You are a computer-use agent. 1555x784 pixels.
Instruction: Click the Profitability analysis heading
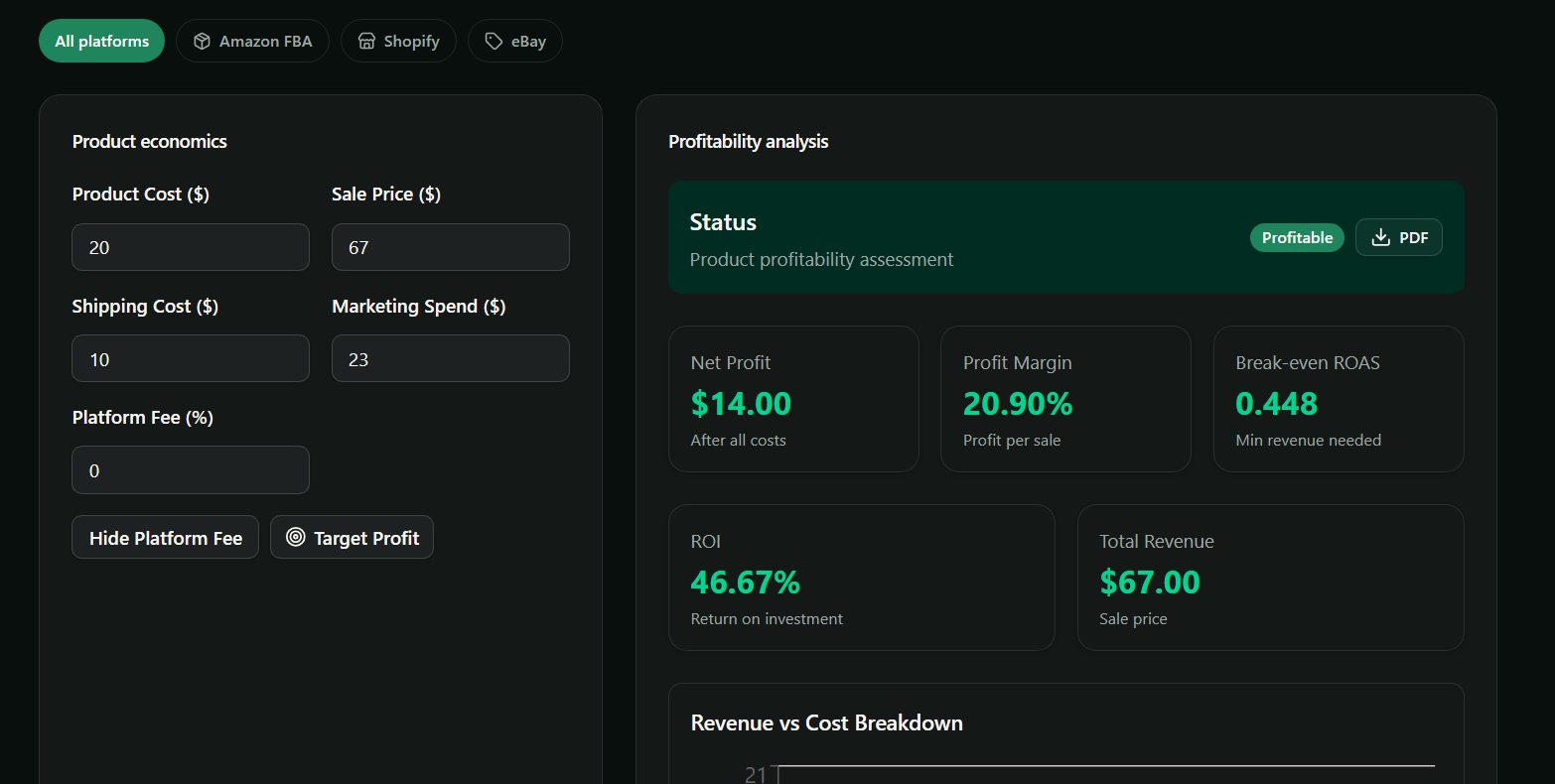[x=749, y=141]
